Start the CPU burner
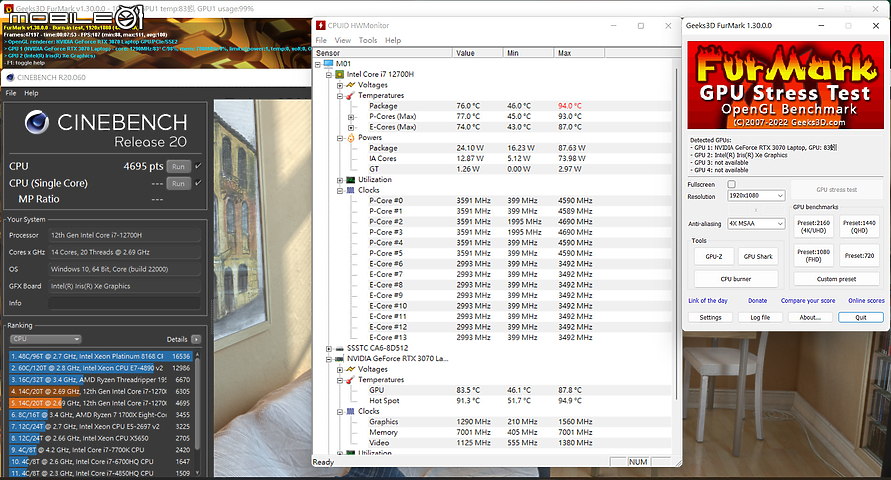Image resolution: width=891 pixels, height=480 pixels. [736, 279]
